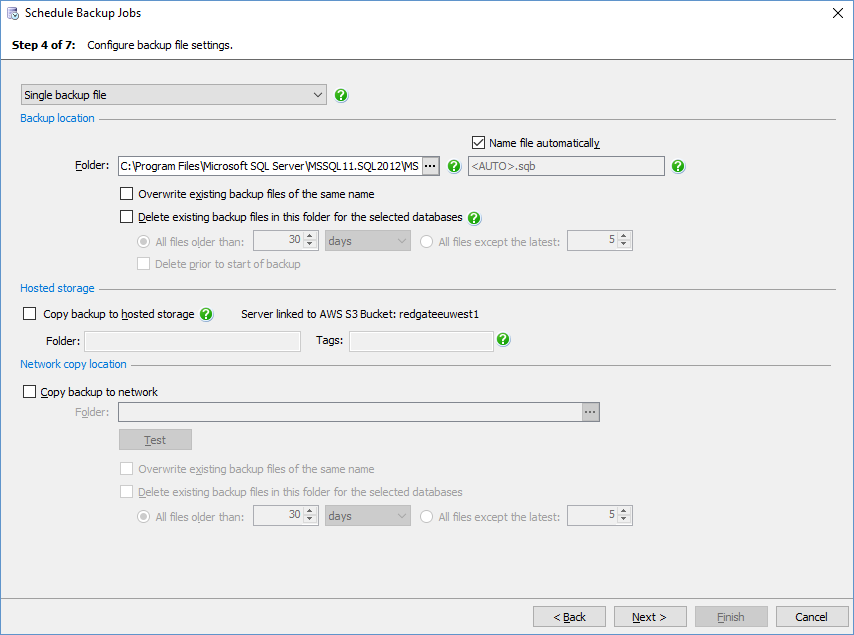Click help icon beside <AUTO>.sqb file name
This screenshot has width=854, height=635.
[x=678, y=166]
